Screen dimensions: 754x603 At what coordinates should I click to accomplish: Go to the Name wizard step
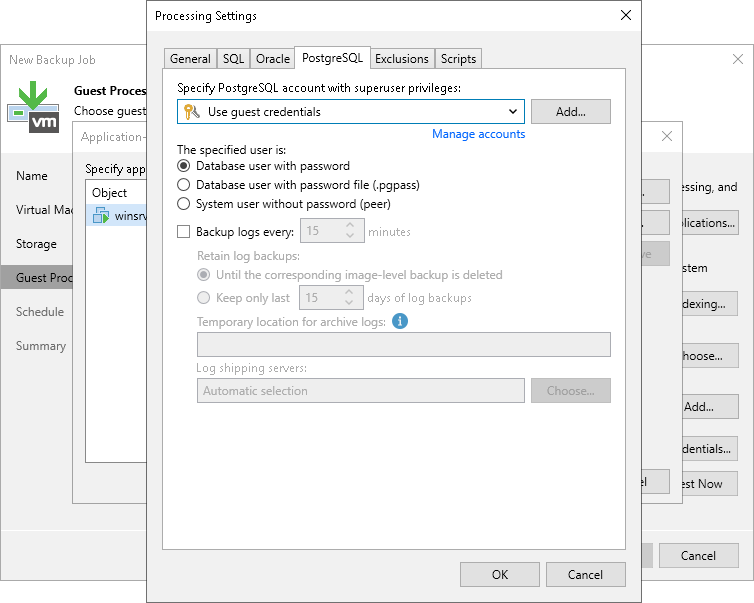coord(32,176)
